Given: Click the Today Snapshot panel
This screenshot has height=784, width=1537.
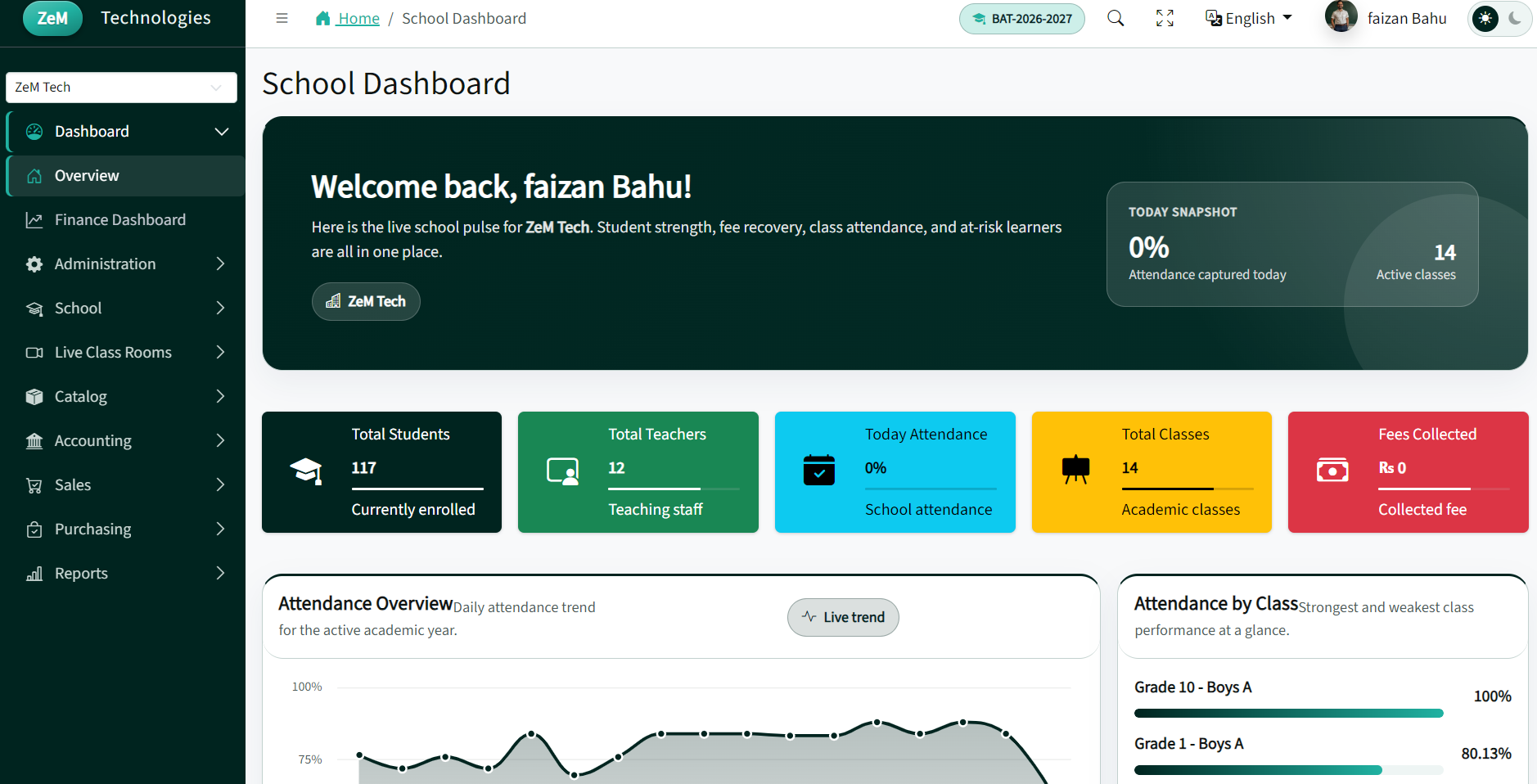Looking at the screenshot, I should [1292, 244].
